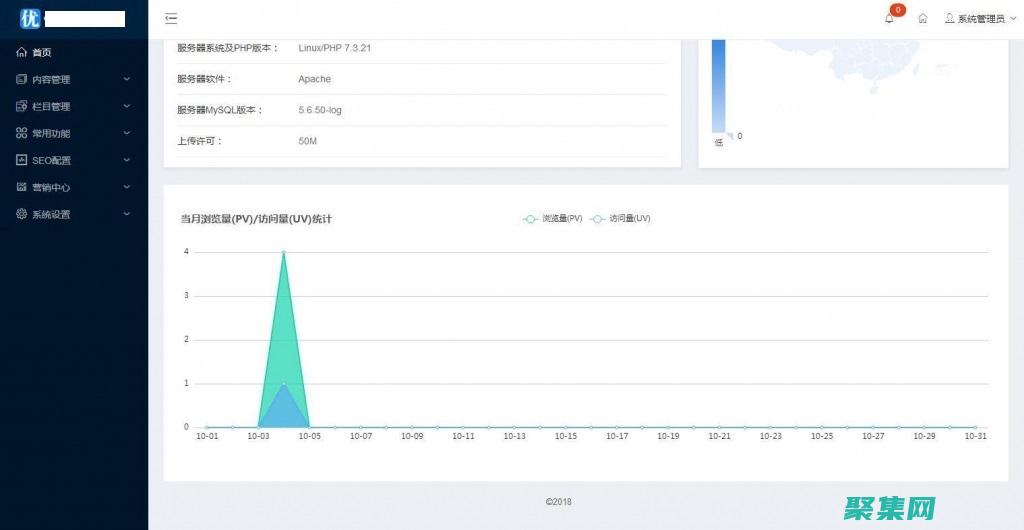Click the 栏目管理 edit icon
Viewport: 1024px width, 530px height.
(22, 106)
